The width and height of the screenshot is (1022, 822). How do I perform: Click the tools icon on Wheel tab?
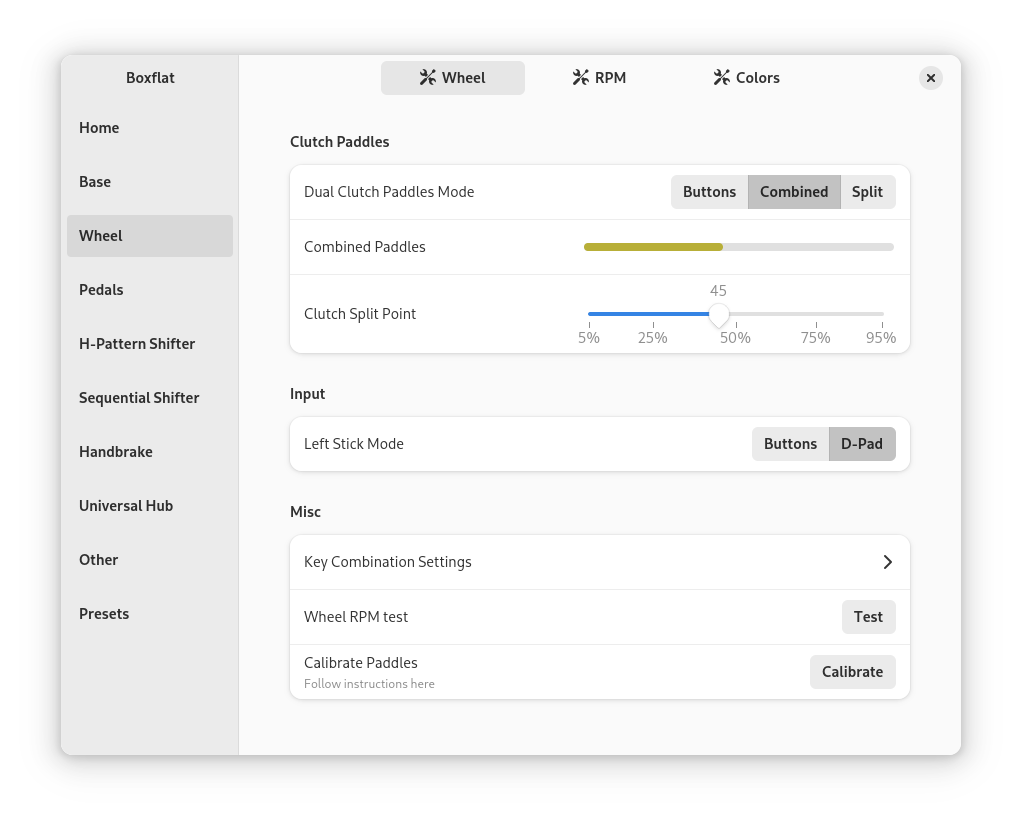428,78
